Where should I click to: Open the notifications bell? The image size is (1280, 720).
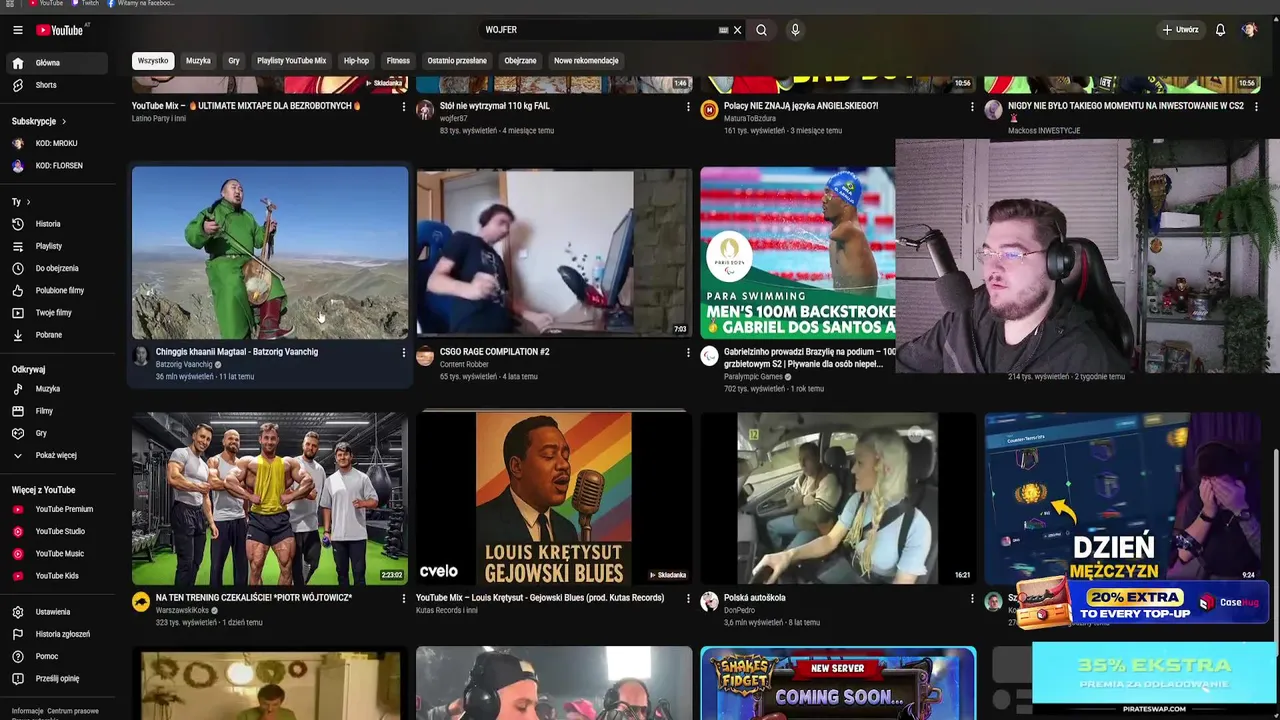(1220, 30)
